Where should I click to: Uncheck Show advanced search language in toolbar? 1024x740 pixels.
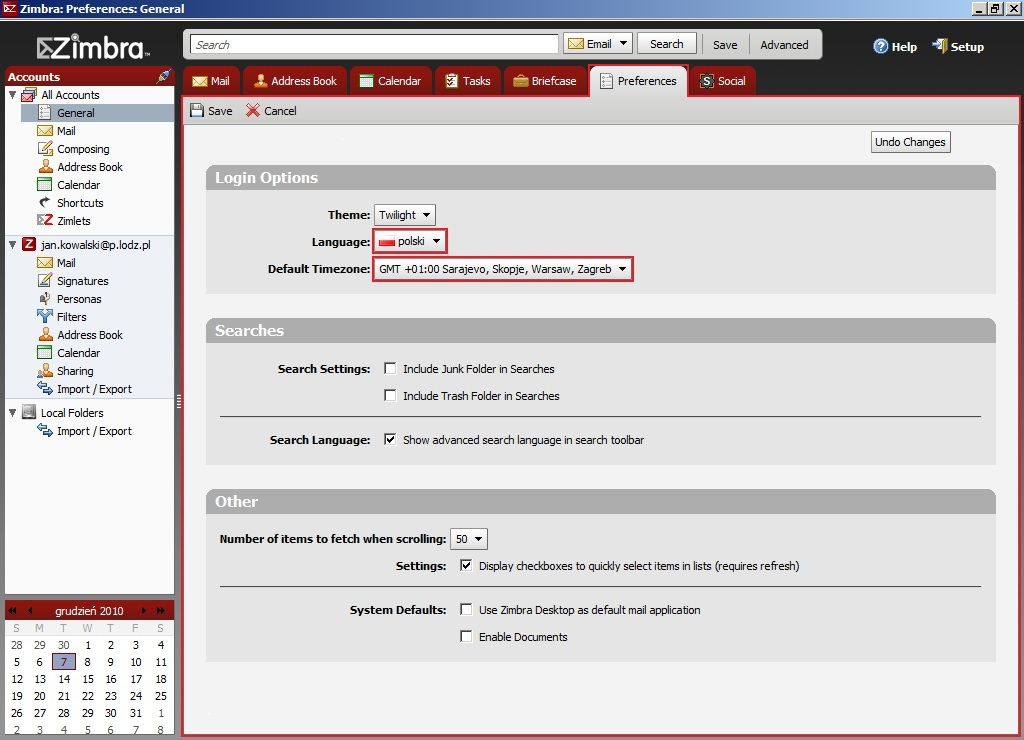click(x=390, y=440)
